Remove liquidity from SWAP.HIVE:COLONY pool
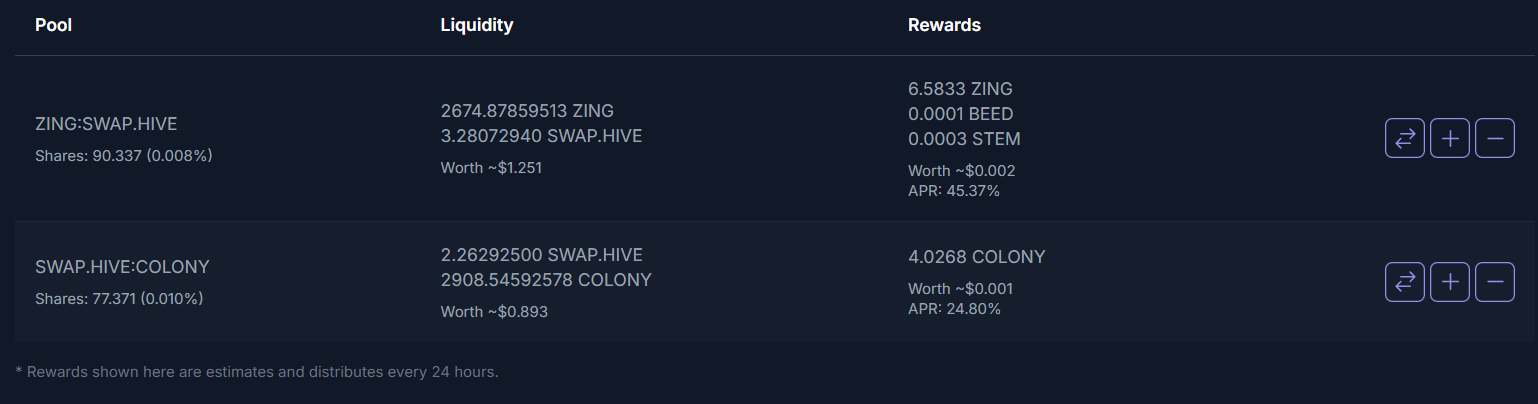Image resolution: width=1538 pixels, height=404 pixels. tap(1495, 282)
